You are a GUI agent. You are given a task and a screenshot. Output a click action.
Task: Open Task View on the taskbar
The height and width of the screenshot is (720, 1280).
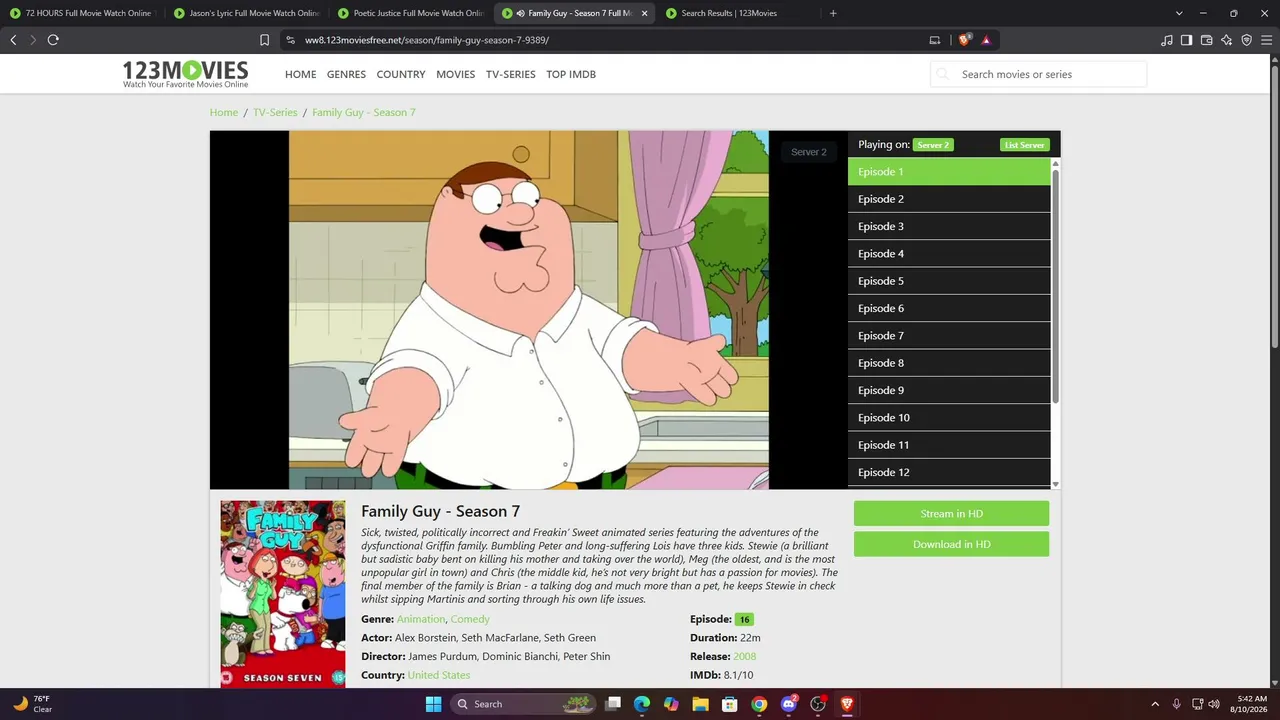613,704
